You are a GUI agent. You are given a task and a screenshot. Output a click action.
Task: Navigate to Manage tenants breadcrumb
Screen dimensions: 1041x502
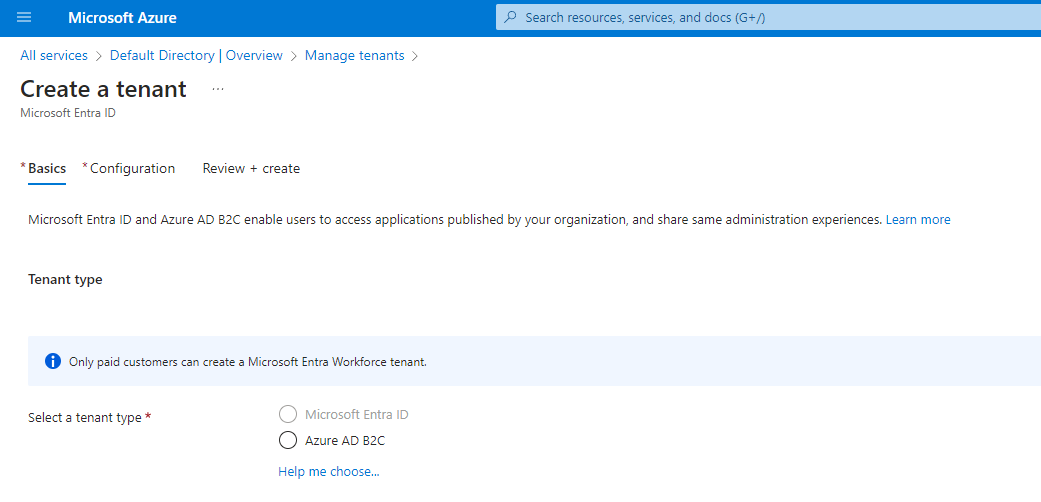(x=355, y=56)
